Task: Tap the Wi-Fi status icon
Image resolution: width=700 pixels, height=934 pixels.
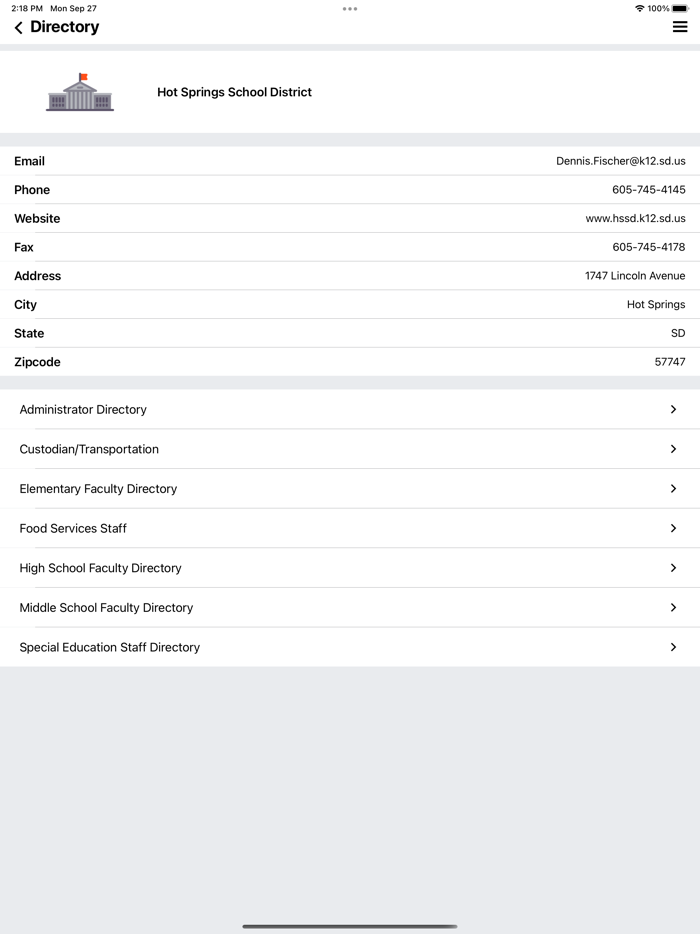Action: pyautogui.click(x=639, y=8)
